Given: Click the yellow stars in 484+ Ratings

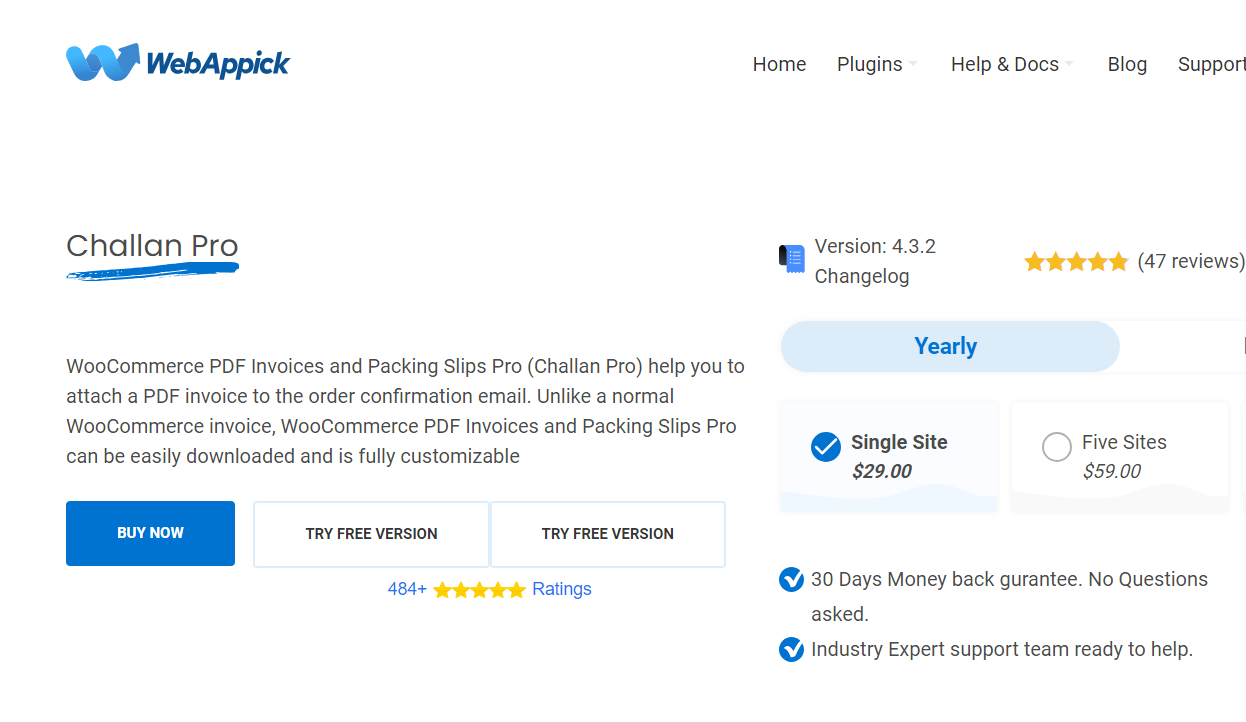Looking at the screenshot, I should 479,590.
